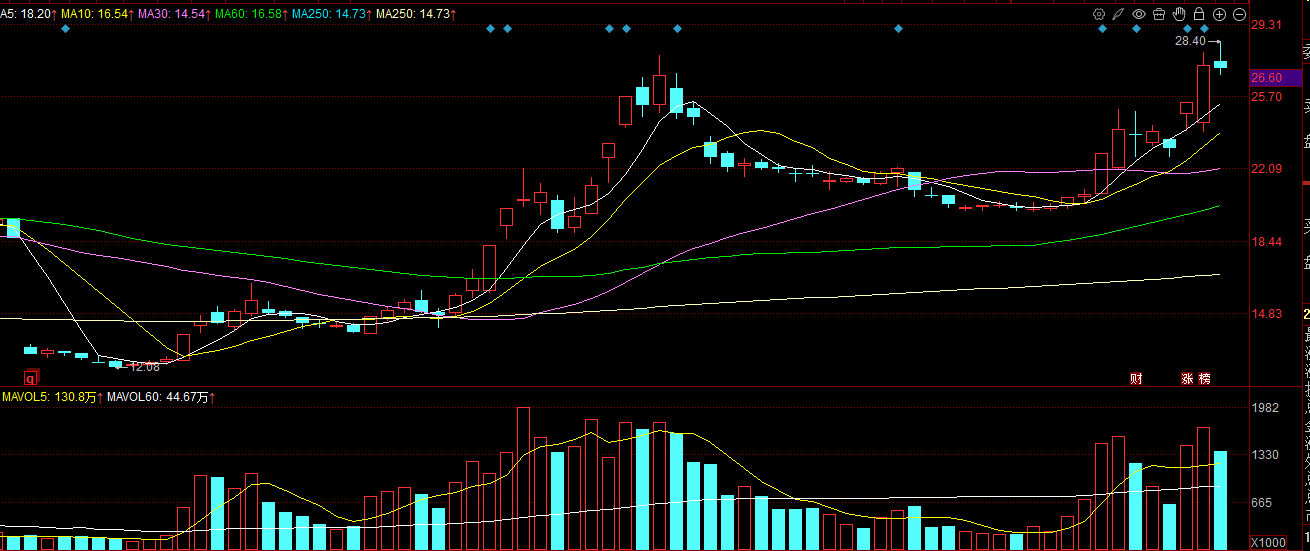The height and width of the screenshot is (551, 1310).
Task: Toggle the eye visibility icon
Action: pos(1138,14)
